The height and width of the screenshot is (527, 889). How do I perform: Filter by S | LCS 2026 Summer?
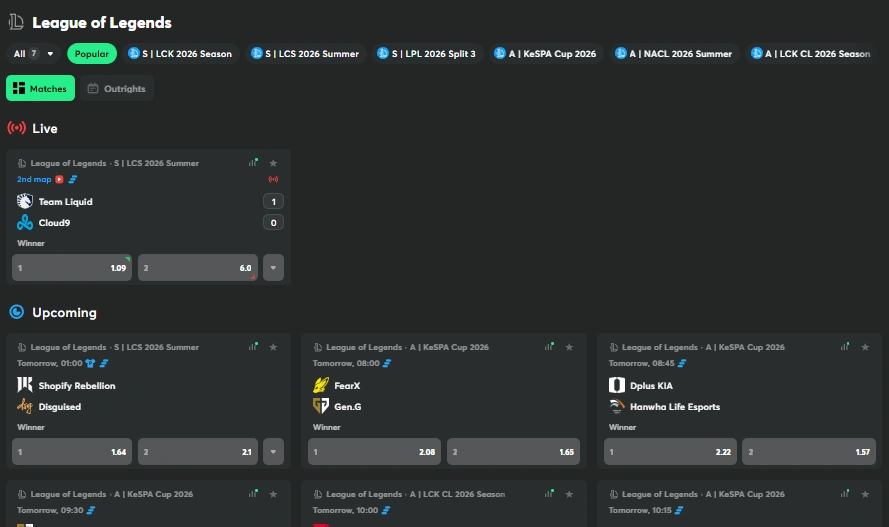point(305,54)
